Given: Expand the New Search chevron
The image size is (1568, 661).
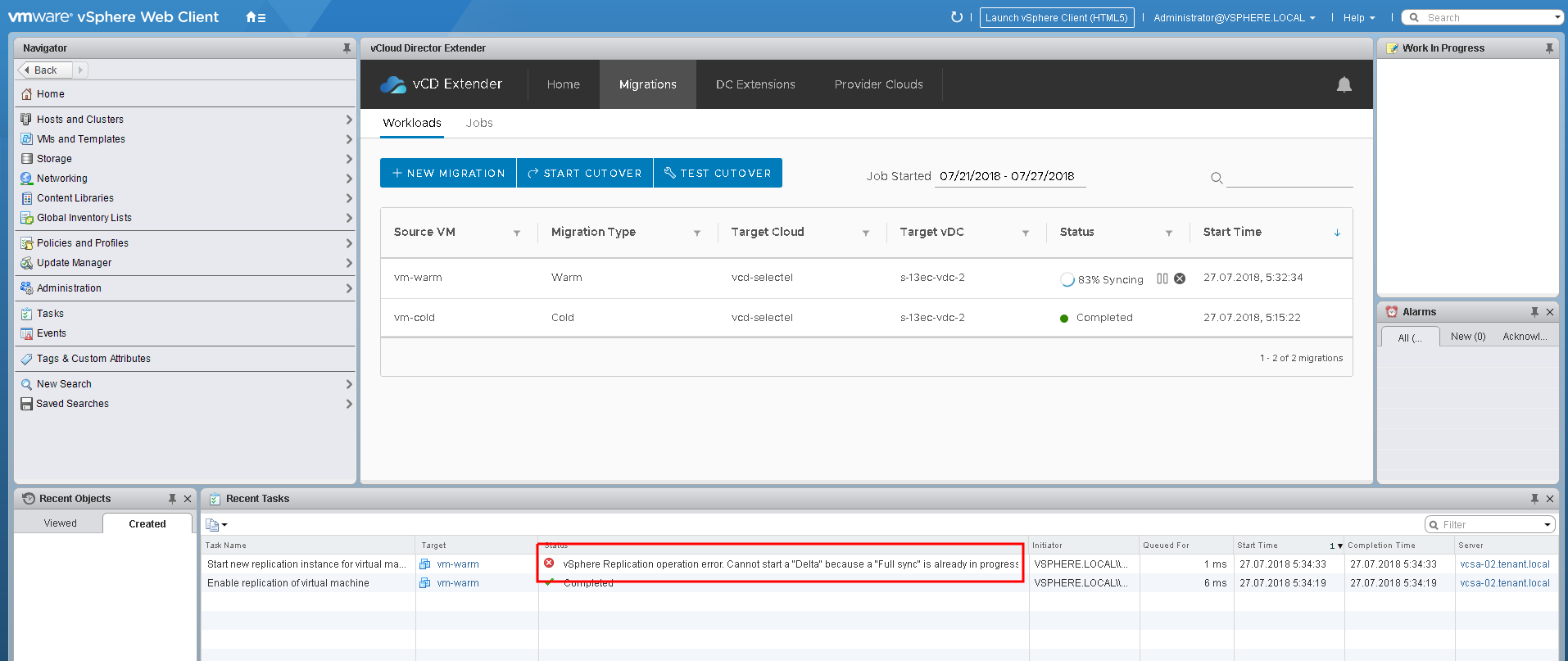Looking at the screenshot, I should [x=349, y=384].
